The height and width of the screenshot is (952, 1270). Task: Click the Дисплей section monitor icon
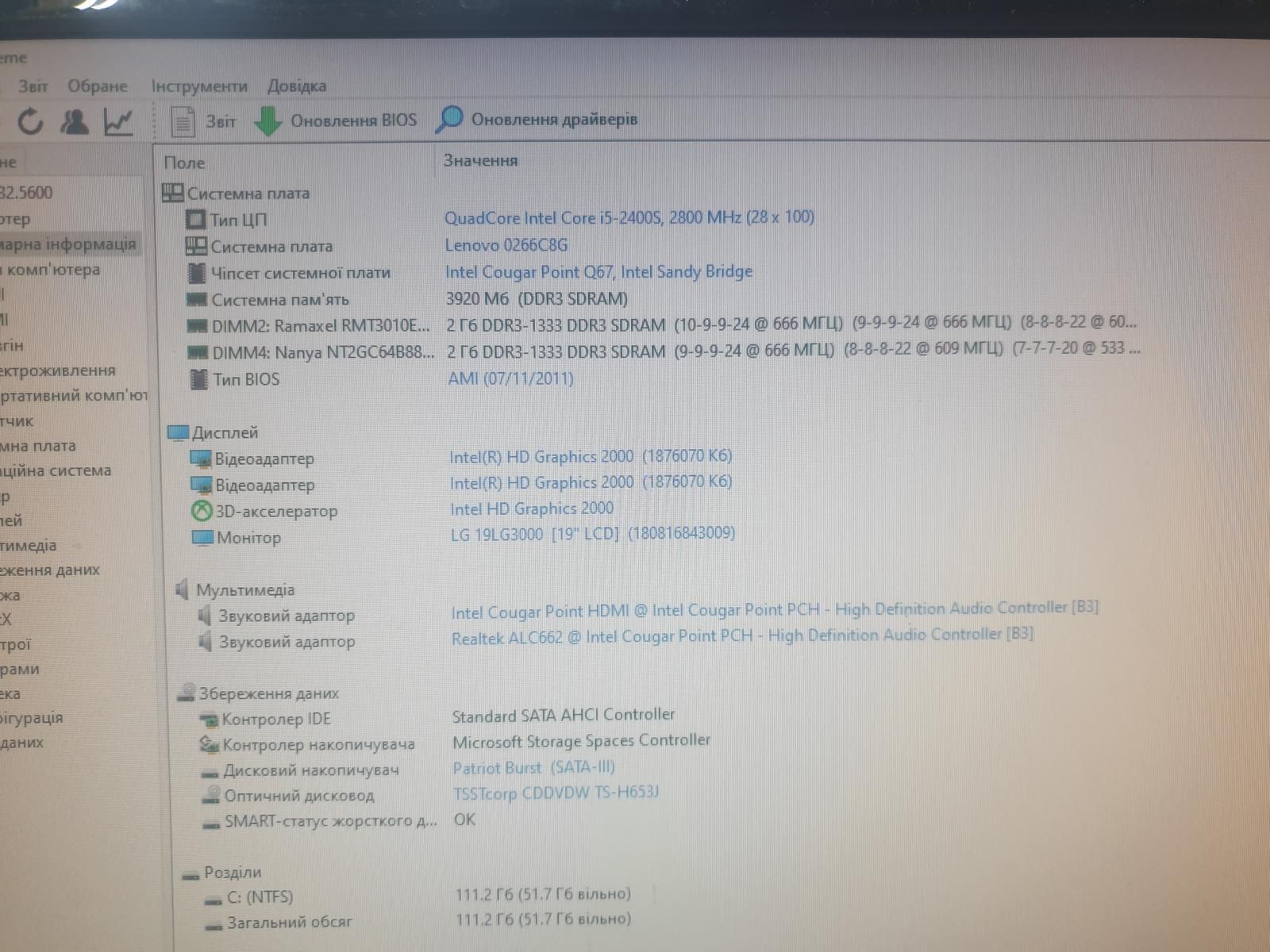point(178,433)
